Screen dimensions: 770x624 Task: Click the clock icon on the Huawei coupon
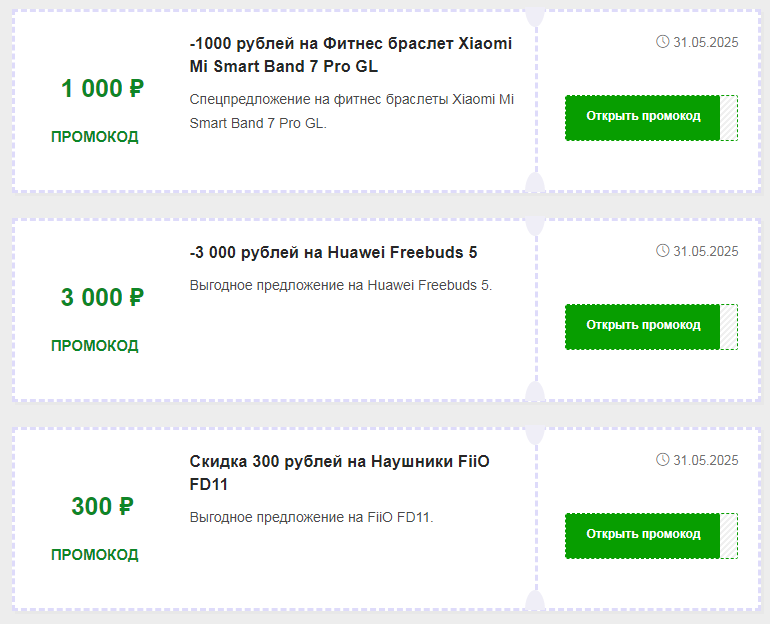tap(662, 251)
